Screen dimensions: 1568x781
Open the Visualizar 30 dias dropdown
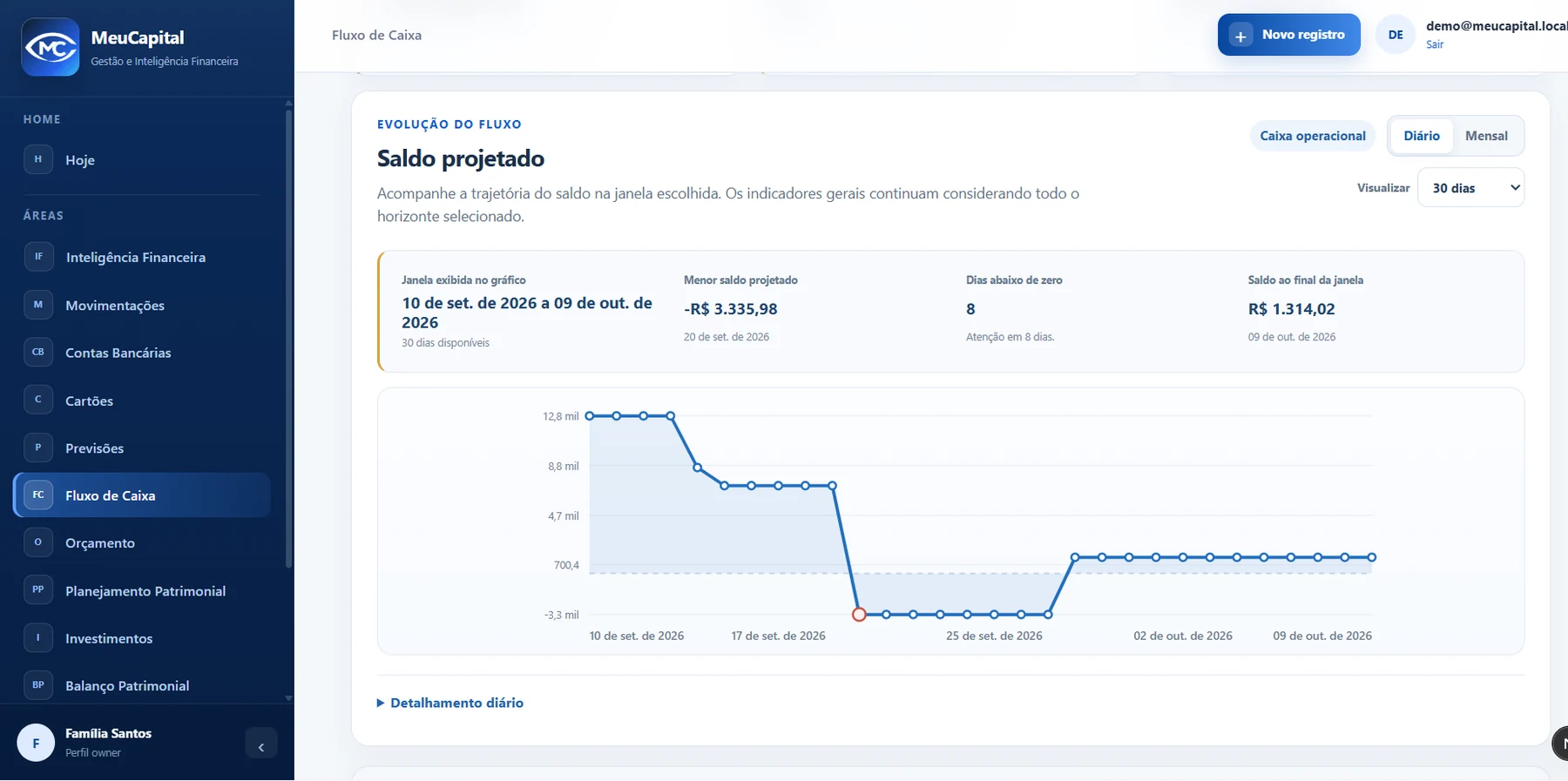tap(1471, 188)
